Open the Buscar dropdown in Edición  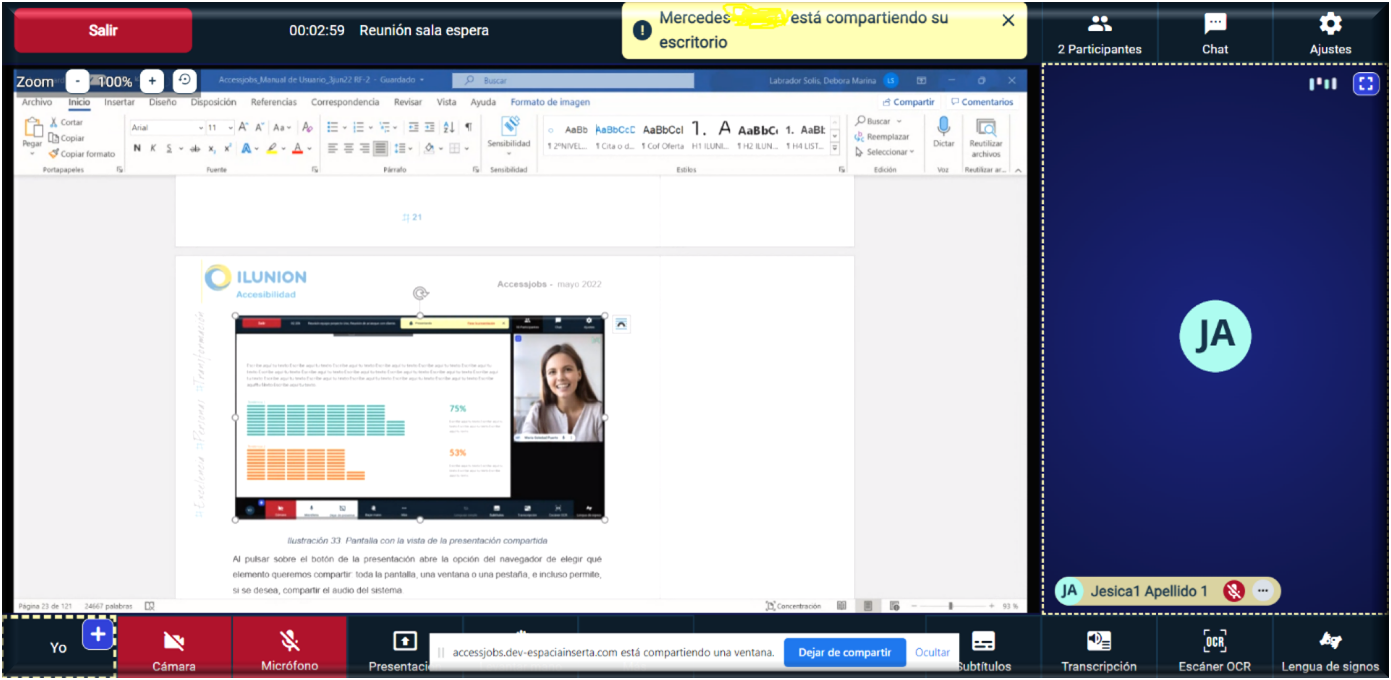tap(898, 121)
